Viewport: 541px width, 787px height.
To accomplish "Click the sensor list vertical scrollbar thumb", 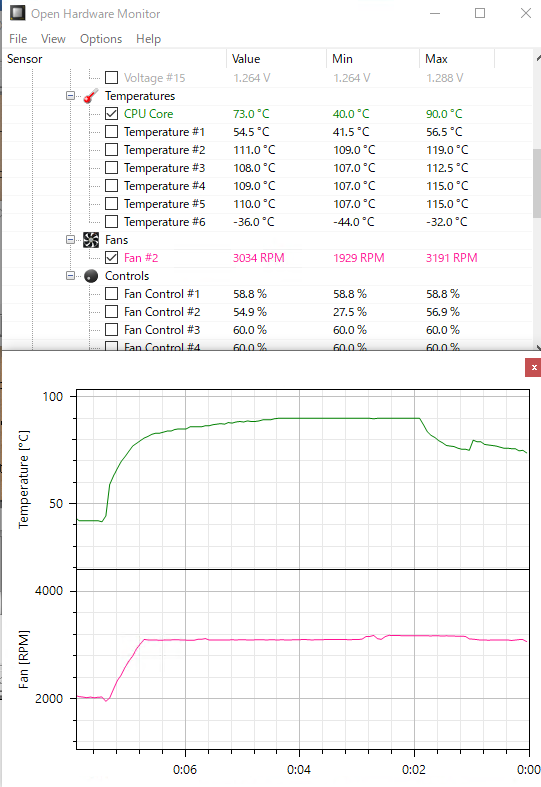I will coord(537,183).
